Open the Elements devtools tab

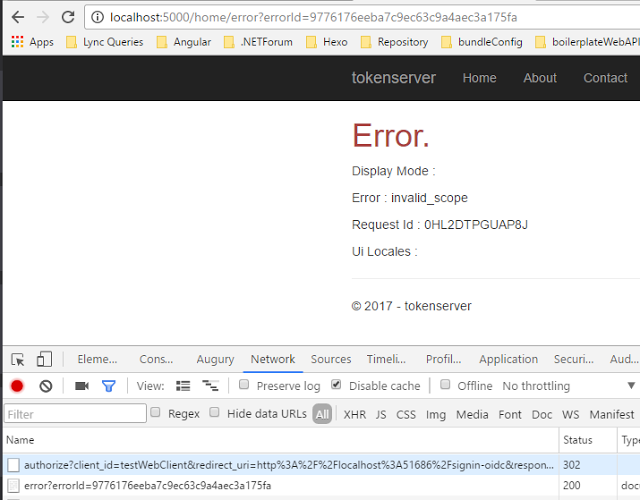coord(97,359)
